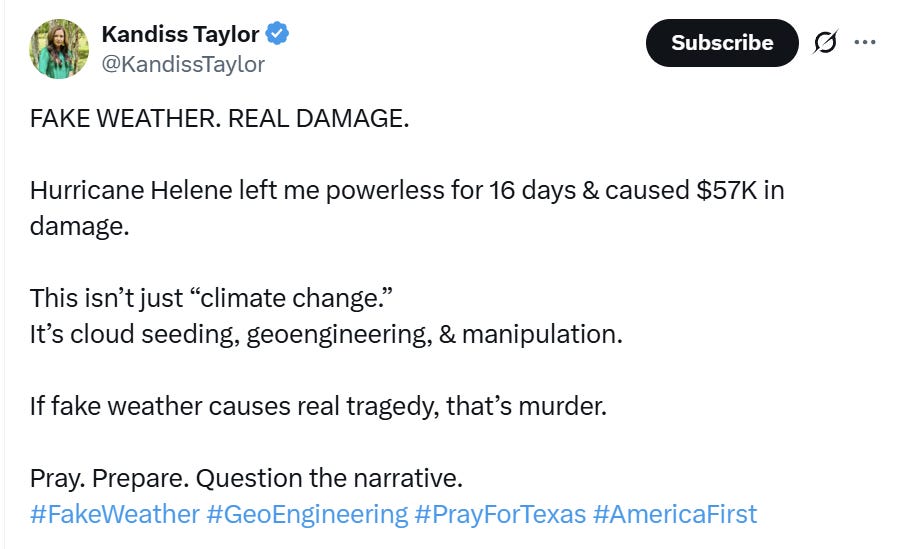The image size is (897, 549).
Task: Click the 'If fake weather causes real tragedy' line
Action: point(318,406)
